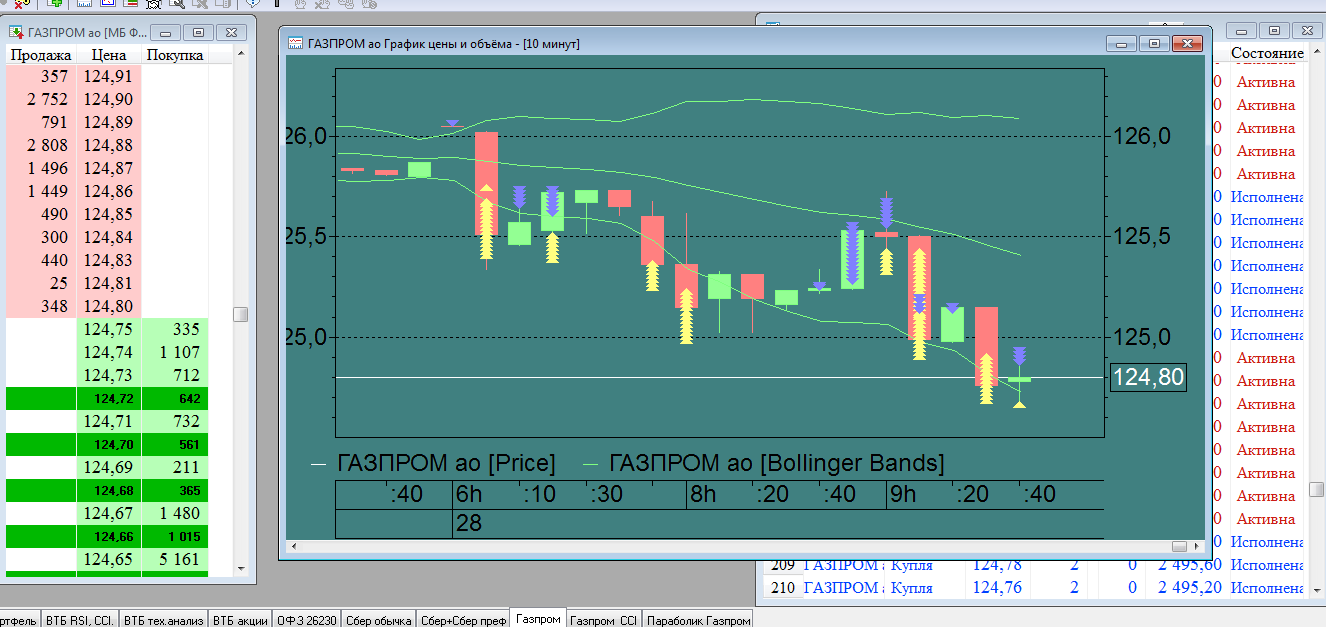1326x627 pixels.
Task: Select the 1 480 buy volume
Action: (175, 513)
